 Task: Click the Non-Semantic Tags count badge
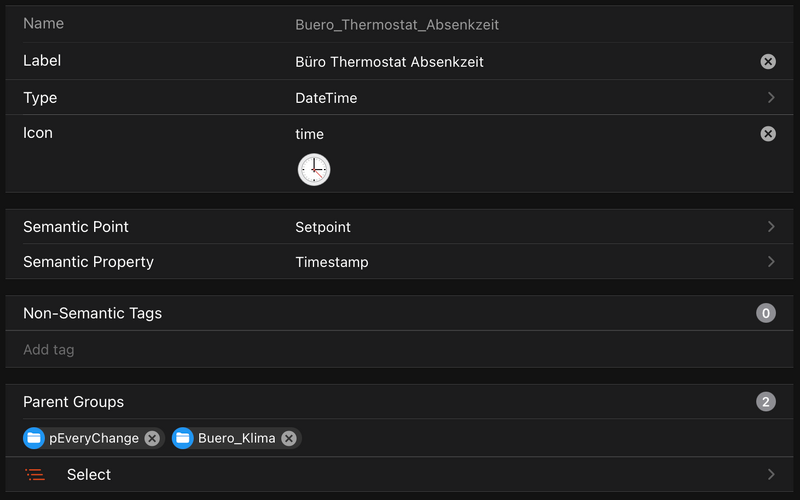[767, 314]
